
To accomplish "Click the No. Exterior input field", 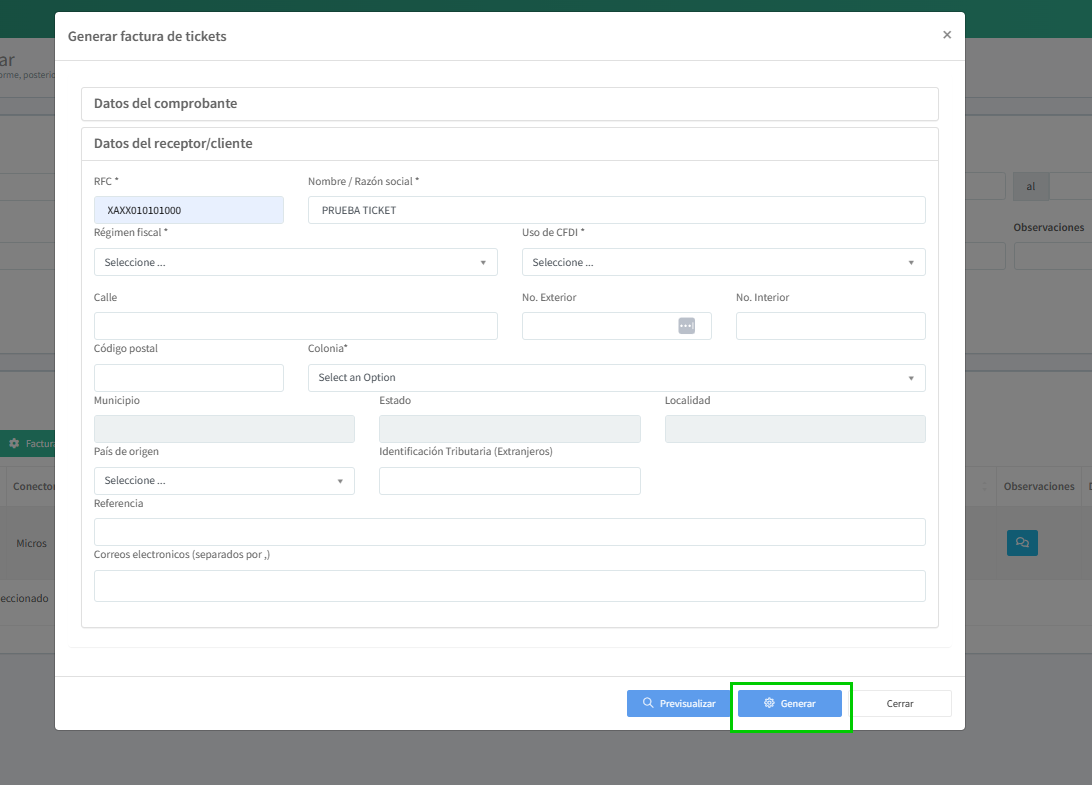I will [616, 326].
